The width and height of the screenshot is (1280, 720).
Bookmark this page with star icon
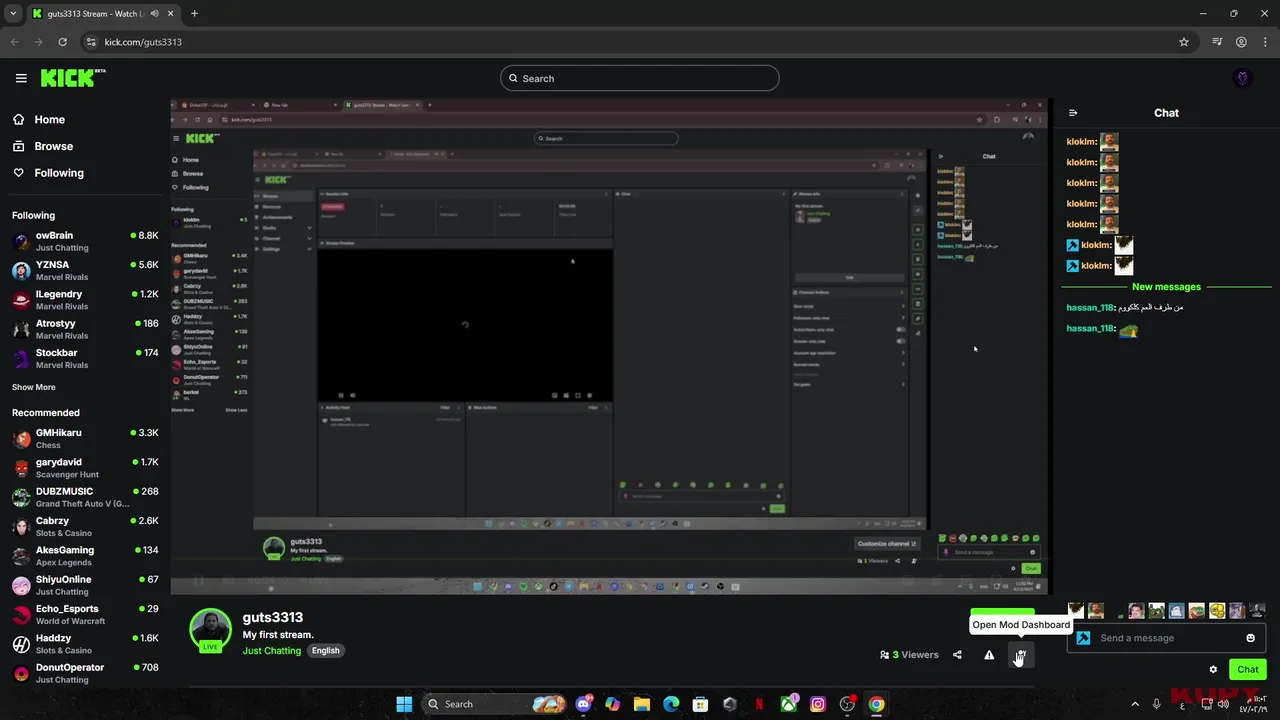[1184, 42]
